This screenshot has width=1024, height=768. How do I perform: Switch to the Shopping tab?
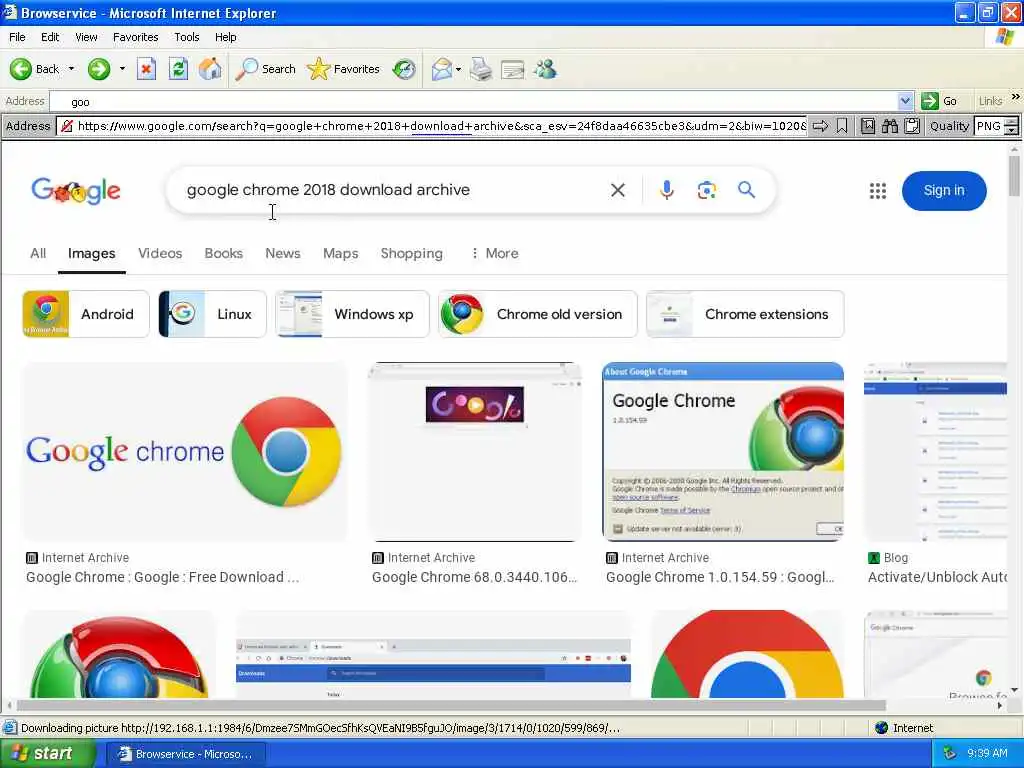click(x=411, y=253)
